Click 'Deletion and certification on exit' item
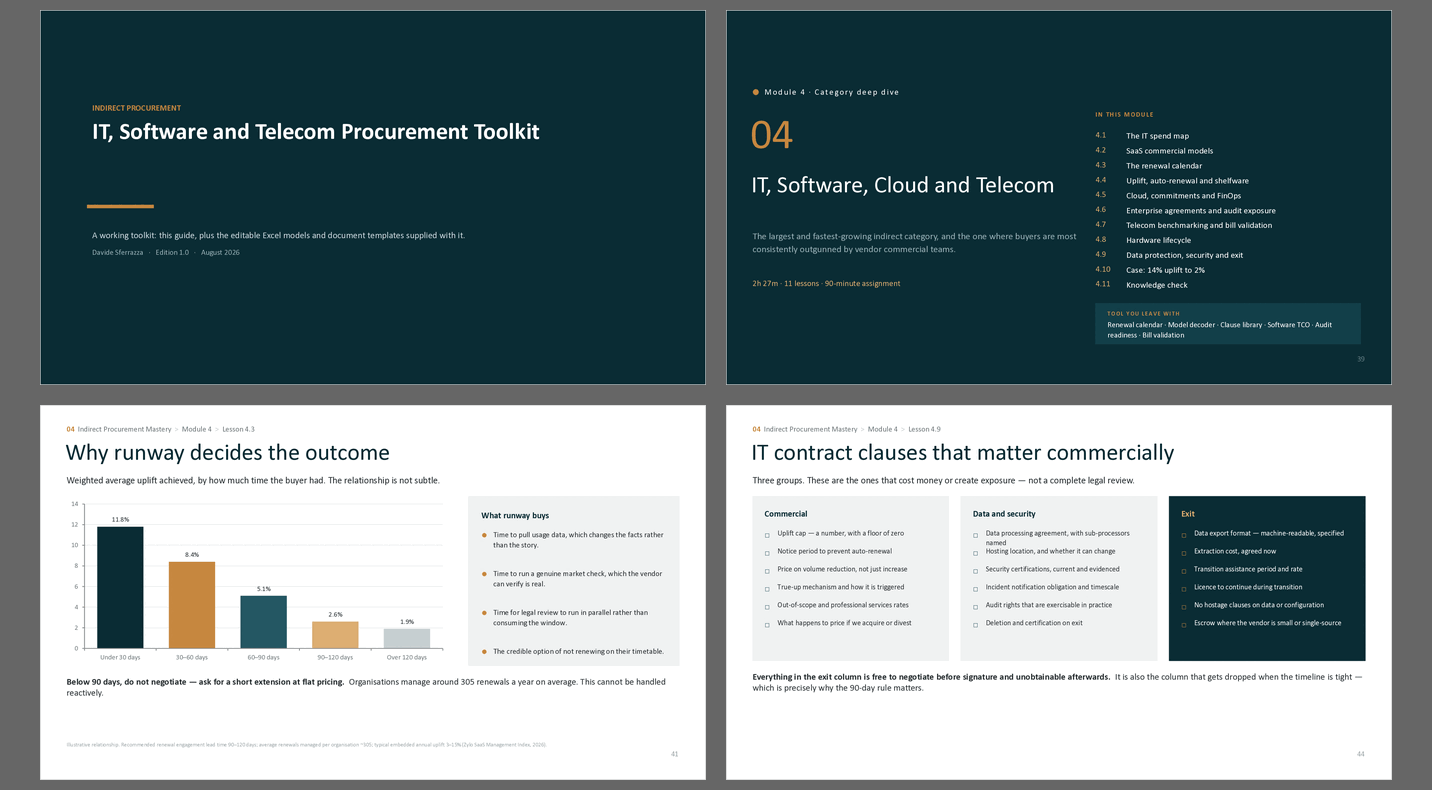This screenshot has height=790, width=1432. pyautogui.click(x=1034, y=623)
